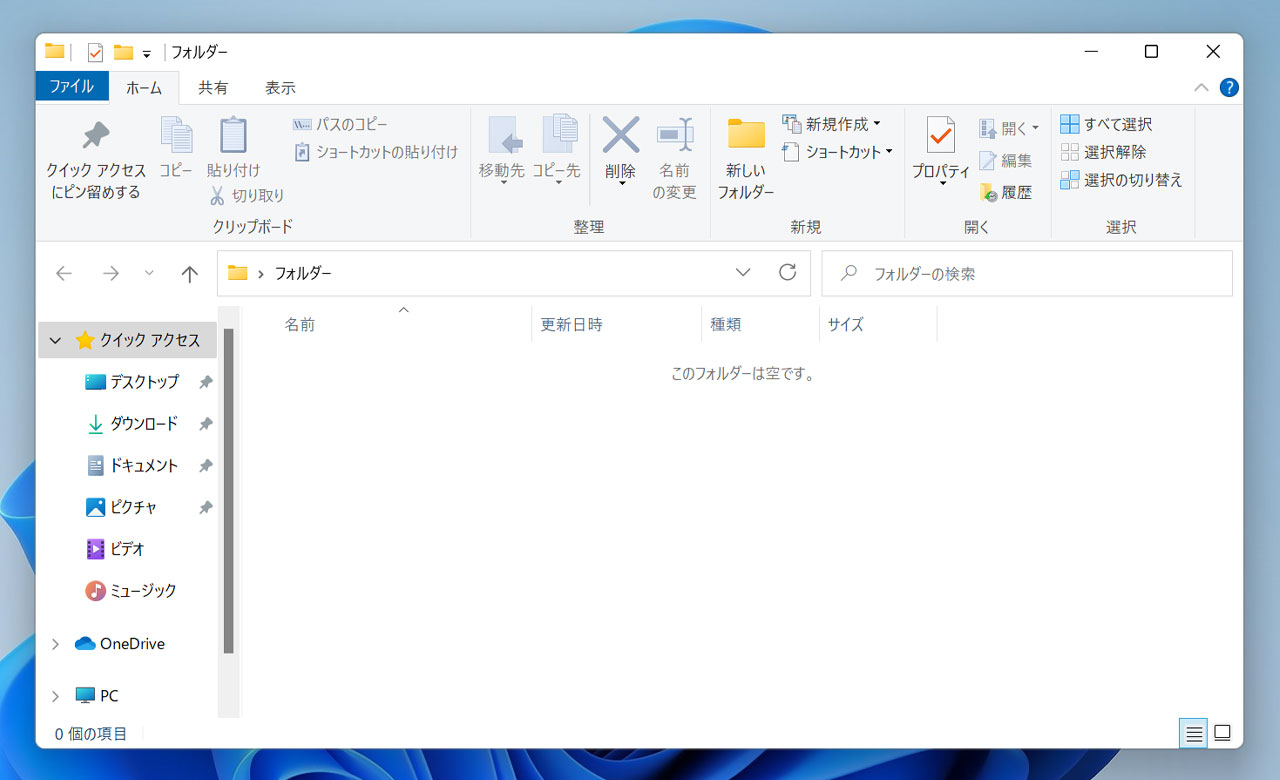Viewport: 1280px width, 780px height.
Task: Click the help question mark icon
Action: pyautogui.click(x=1229, y=88)
